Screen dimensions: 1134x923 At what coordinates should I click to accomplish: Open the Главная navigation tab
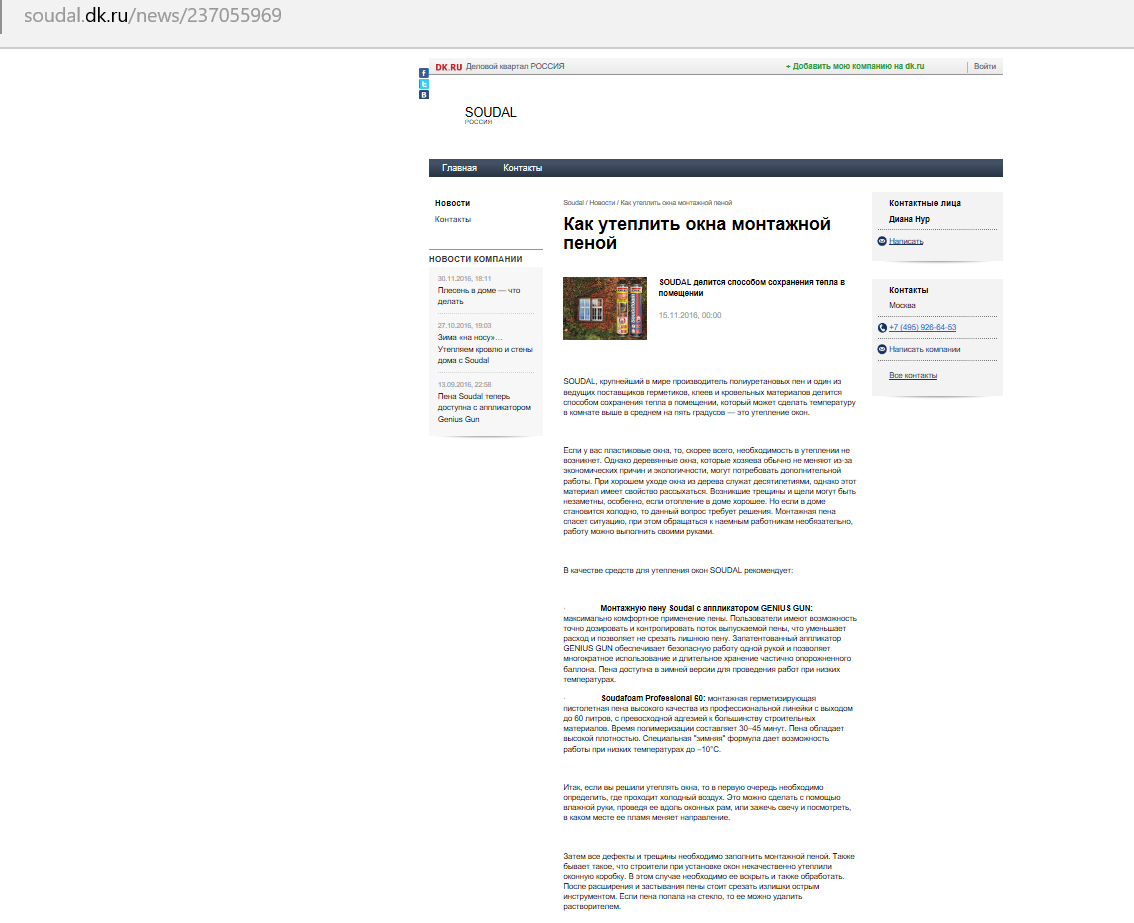click(459, 168)
